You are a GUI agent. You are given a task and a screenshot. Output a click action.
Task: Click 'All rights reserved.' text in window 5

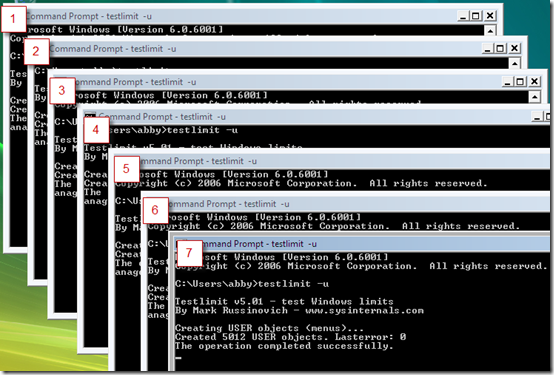tap(428, 183)
